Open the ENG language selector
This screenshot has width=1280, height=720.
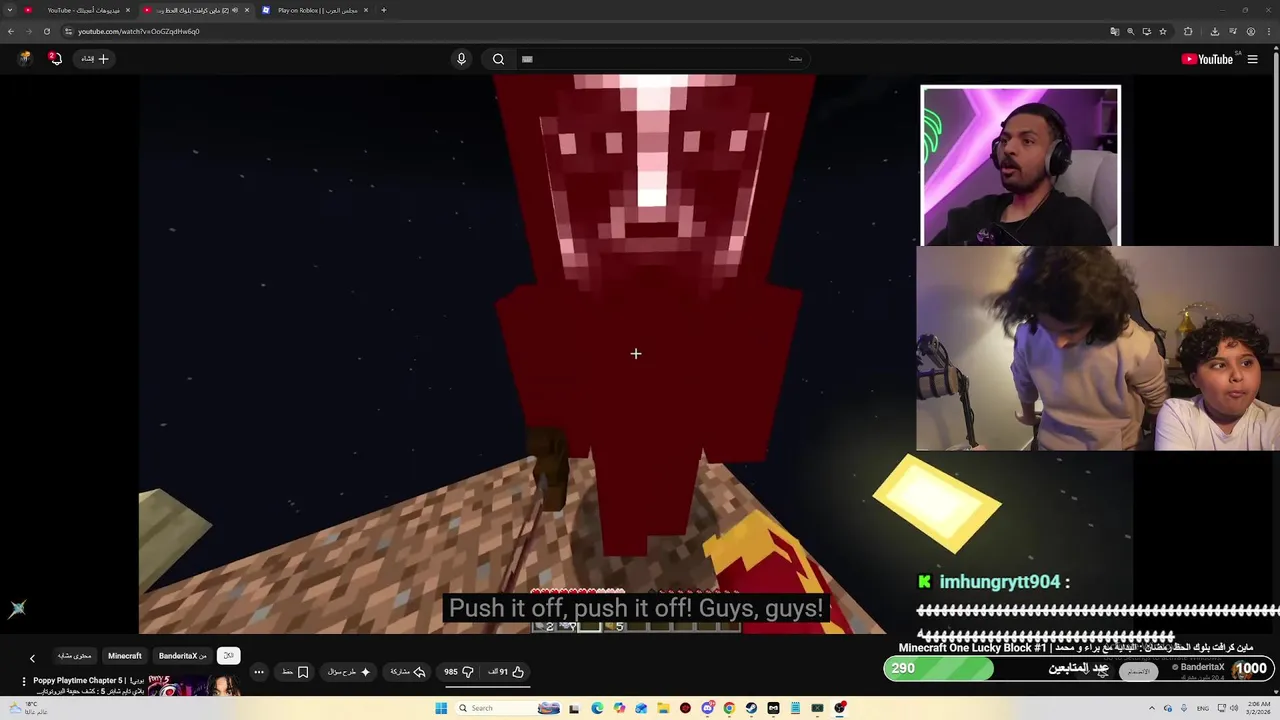tap(1203, 708)
